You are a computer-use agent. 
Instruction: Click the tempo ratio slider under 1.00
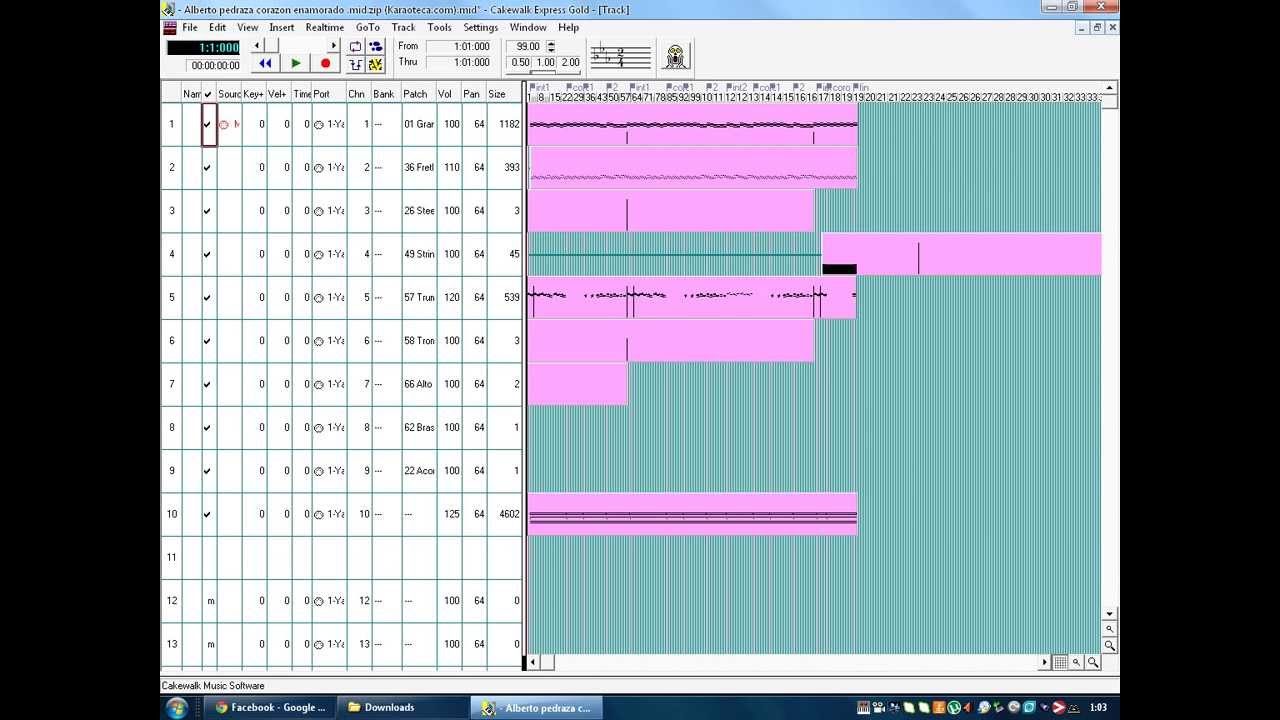click(x=545, y=72)
